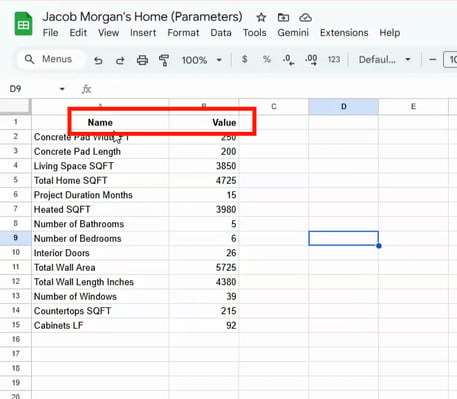
Task: Open the File menu
Action: pos(50,33)
